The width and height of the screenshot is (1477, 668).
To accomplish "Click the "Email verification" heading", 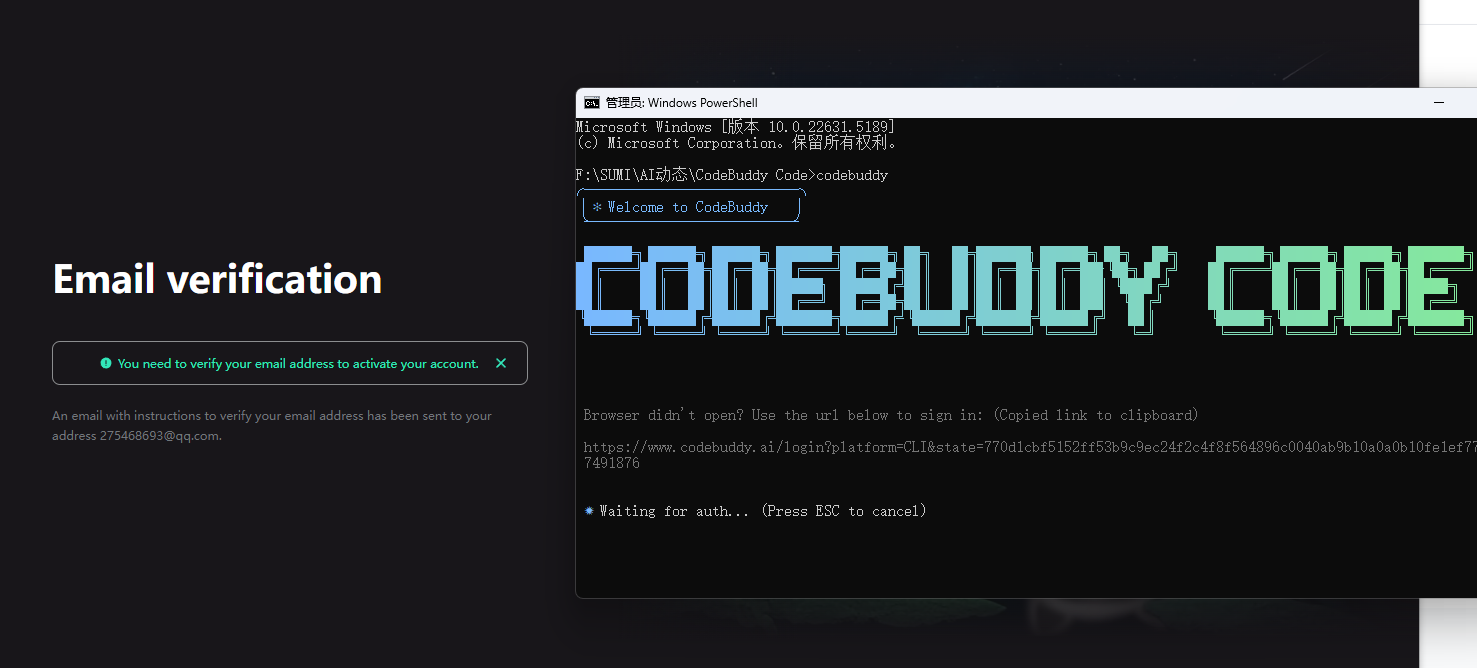I will pos(217,278).
